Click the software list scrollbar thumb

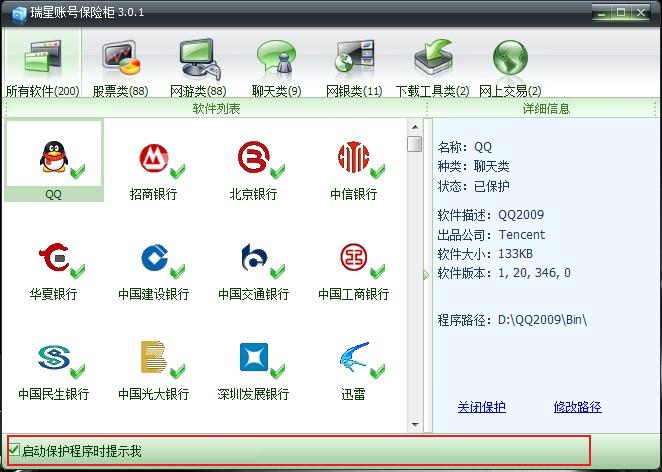415,144
